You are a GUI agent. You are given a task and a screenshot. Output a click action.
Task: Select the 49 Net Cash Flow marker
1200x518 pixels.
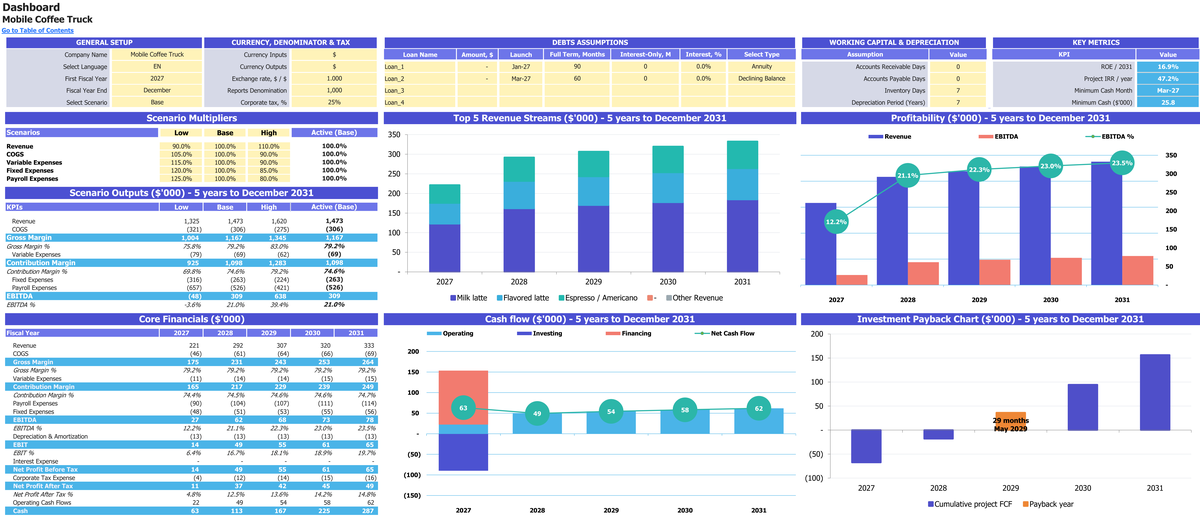(x=537, y=414)
